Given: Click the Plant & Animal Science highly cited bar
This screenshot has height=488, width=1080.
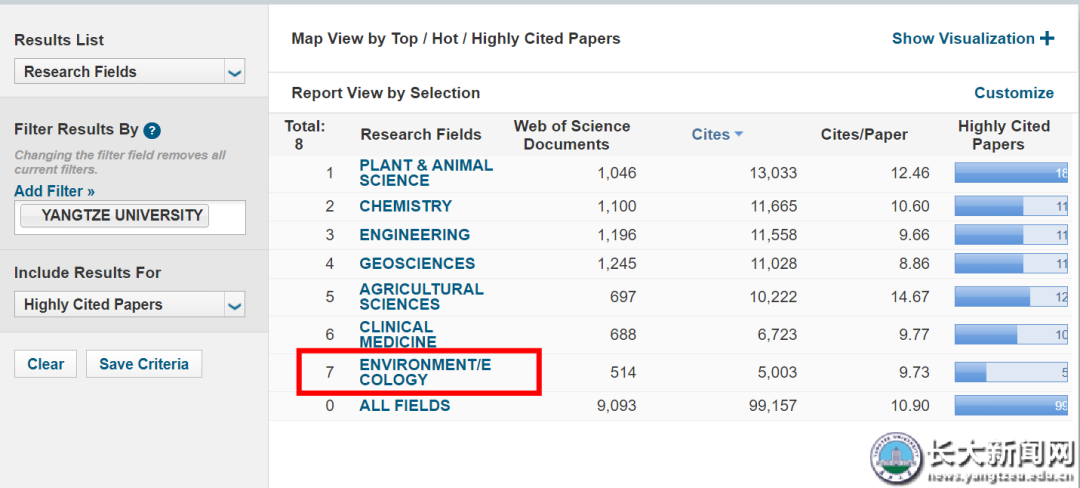Looking at the screenshot, I should coord(1011,173).
